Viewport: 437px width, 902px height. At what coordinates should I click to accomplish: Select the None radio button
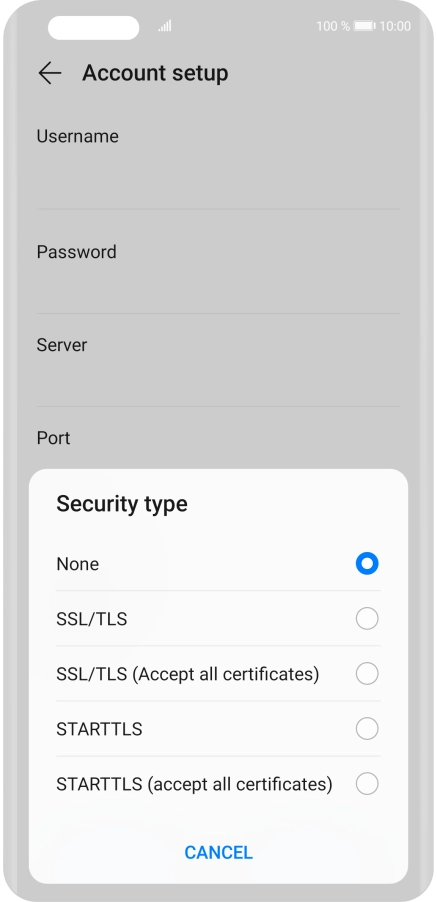(367, 564)
